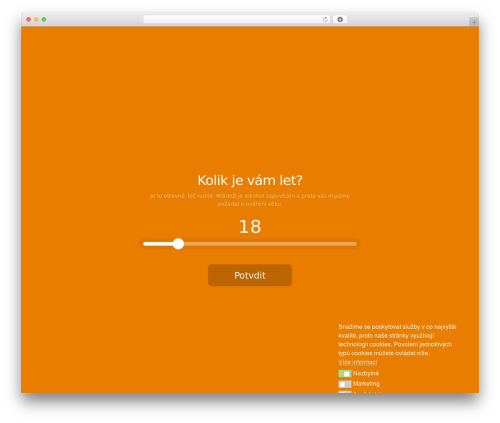Click the age verification explanation text

click(250, 200)
